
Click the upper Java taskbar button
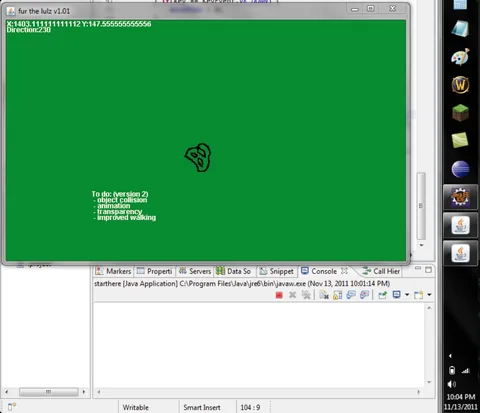[x=460, y=225]
